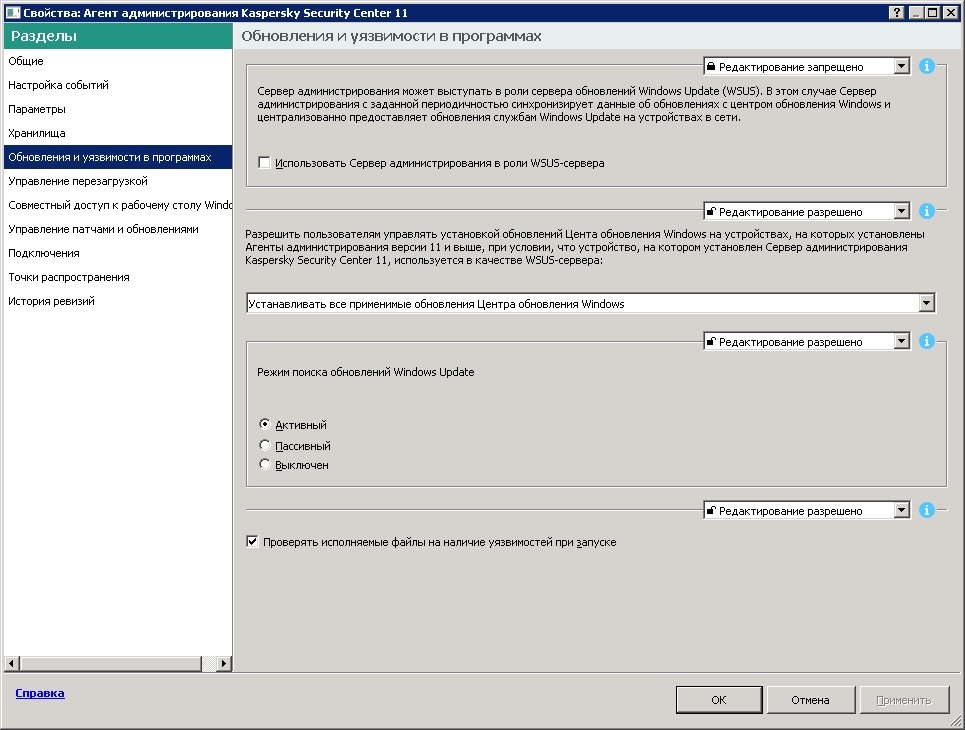Click info icon beside vulnerability check lock
This screenshot has width=965, height=730.
click(x=926, y=510)
